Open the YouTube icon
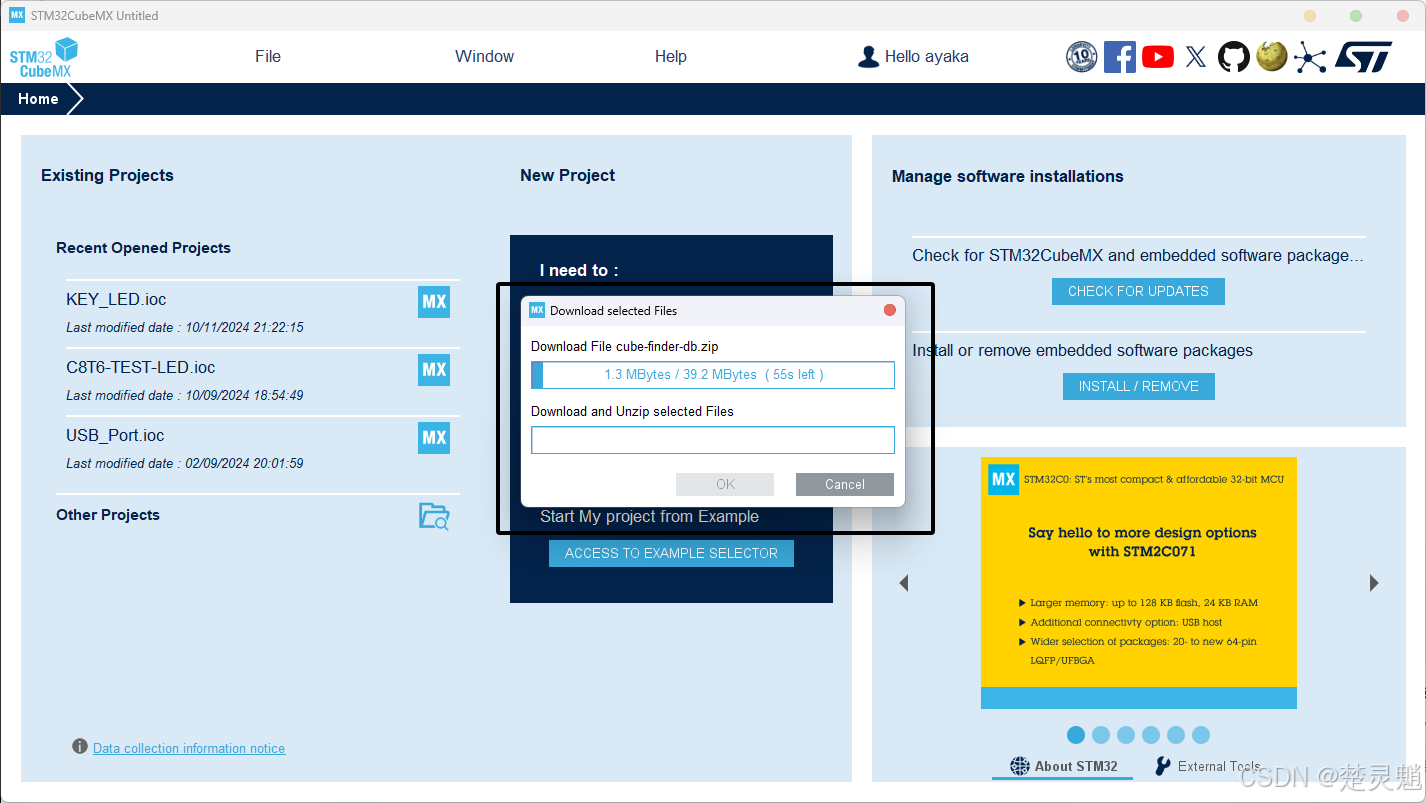The image size is (1426, 803). [x=1158, y=57]
